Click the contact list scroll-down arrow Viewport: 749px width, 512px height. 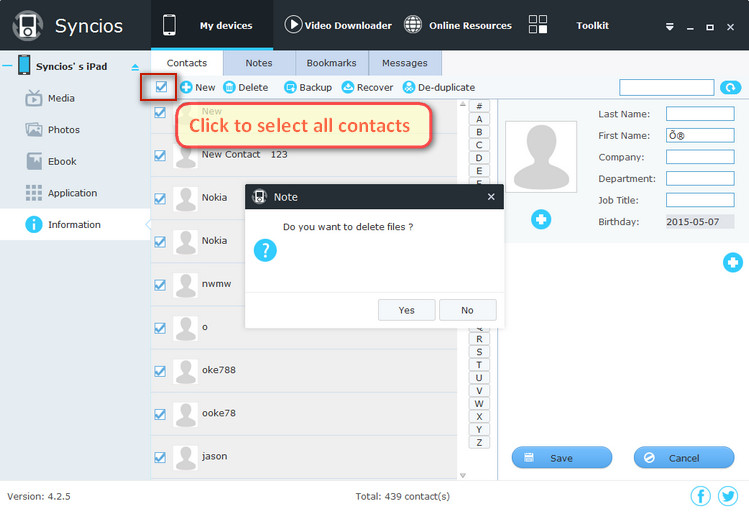462,475
